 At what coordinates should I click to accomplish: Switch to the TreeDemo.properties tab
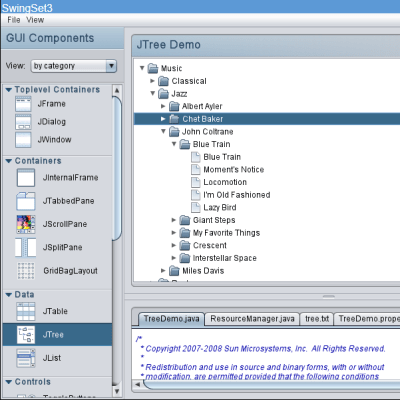367,319
